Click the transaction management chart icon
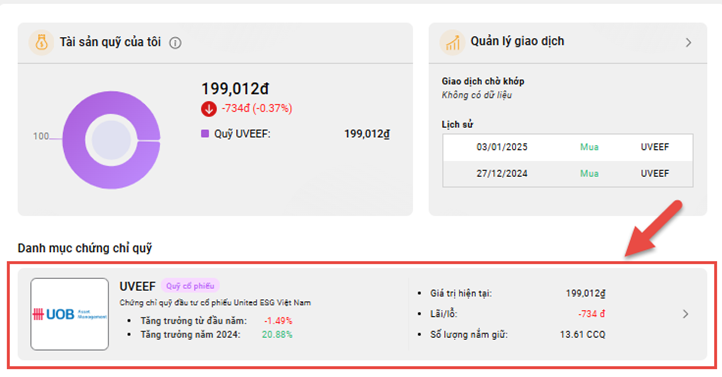This screenshot has height=377, width=722. coord(452,42)
